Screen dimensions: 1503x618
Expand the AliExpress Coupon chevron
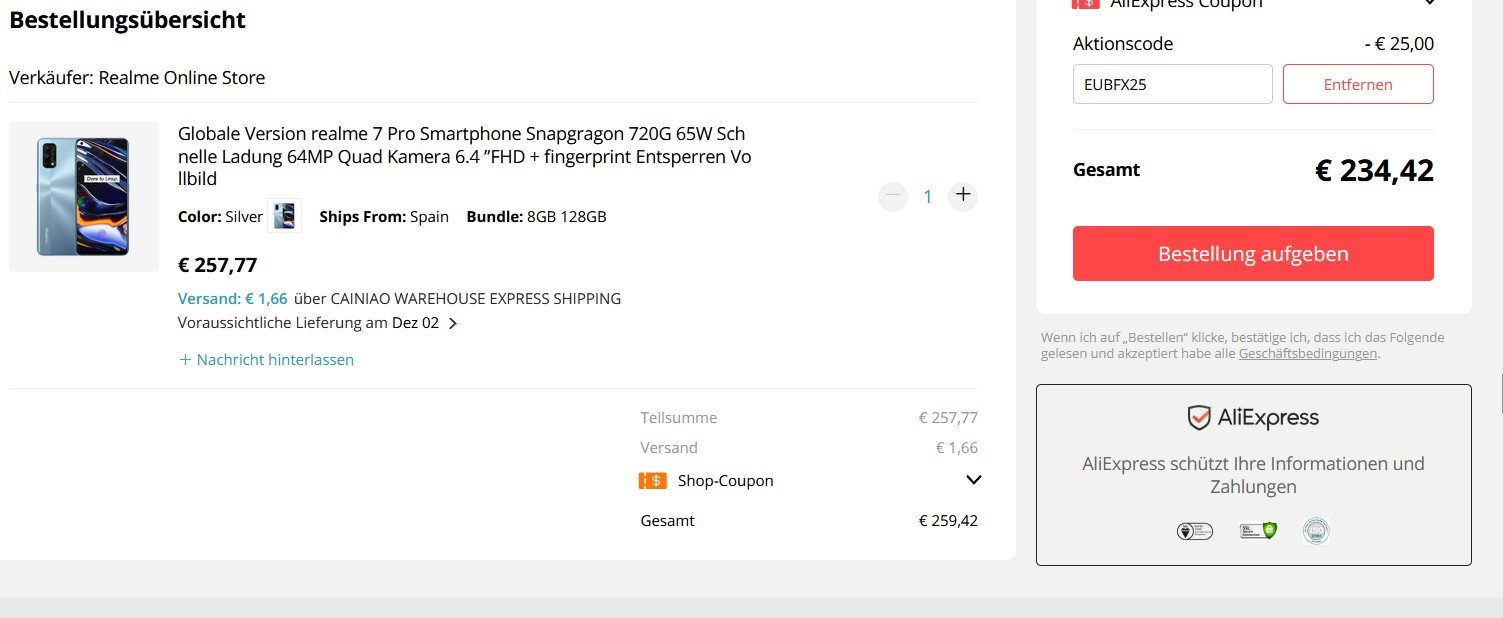click(x=1428, y=3)
